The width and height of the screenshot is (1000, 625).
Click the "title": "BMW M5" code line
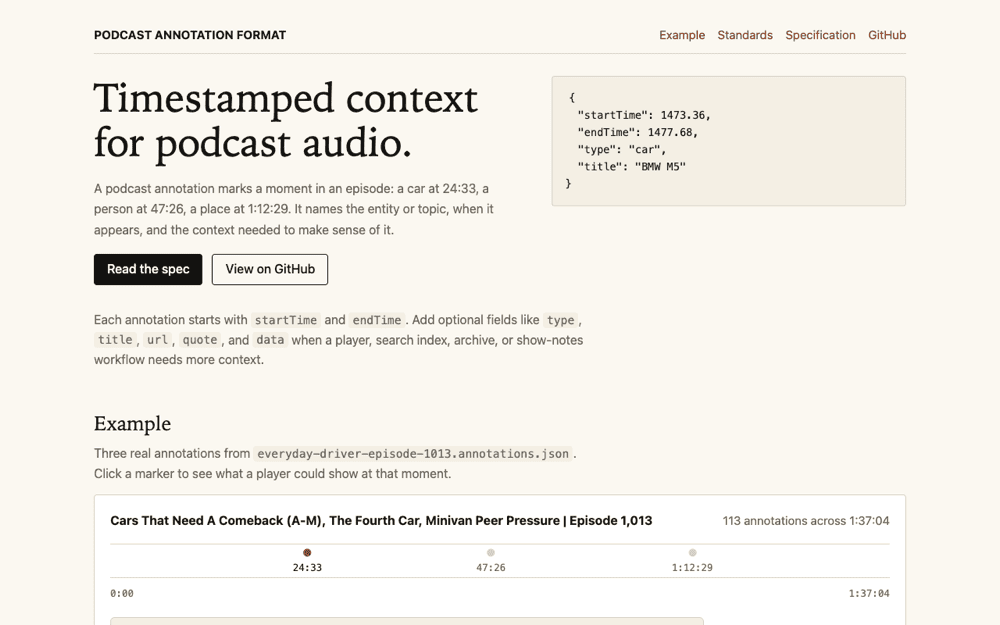[631, 166]
